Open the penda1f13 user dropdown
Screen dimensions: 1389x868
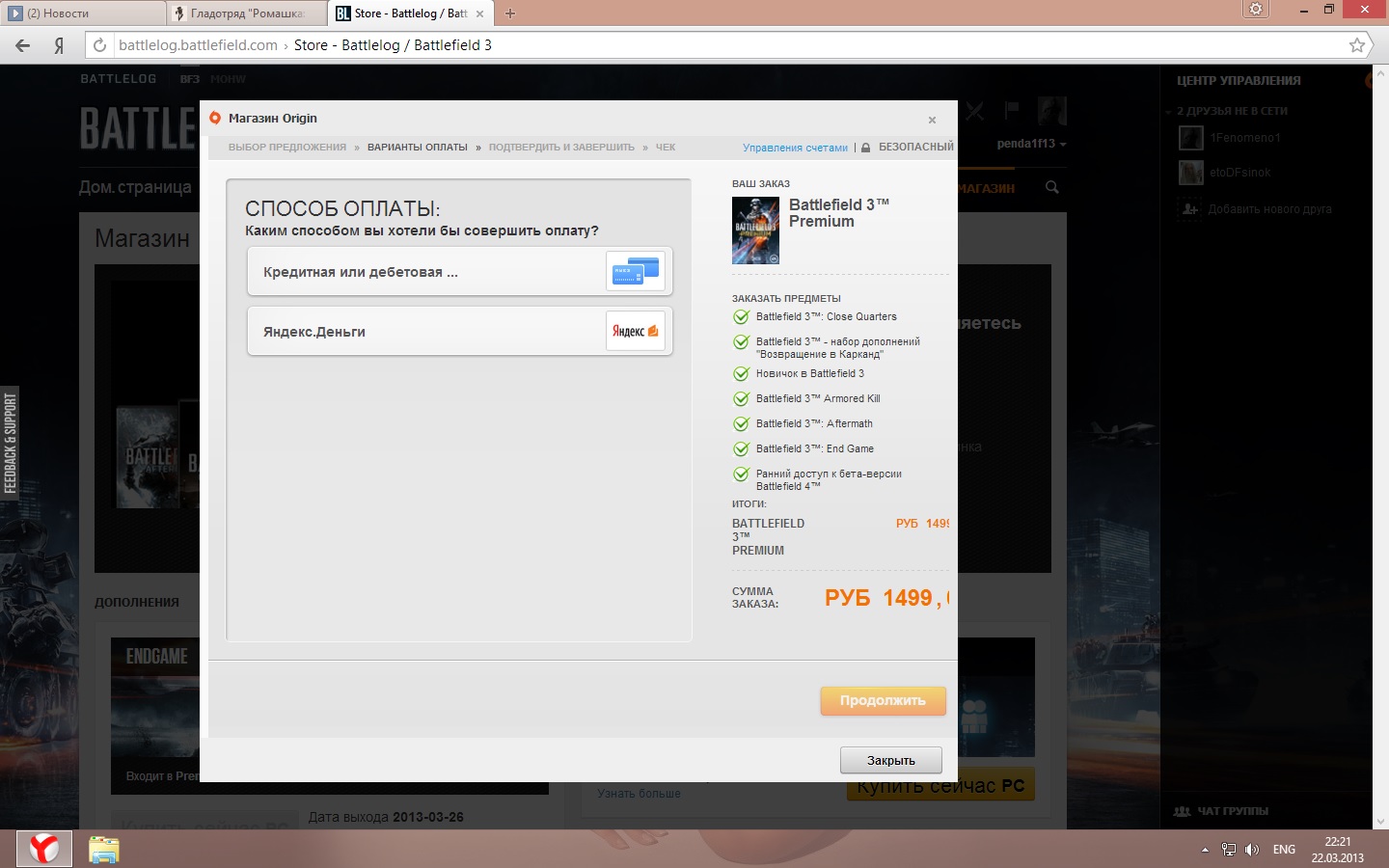(1031, 144)
